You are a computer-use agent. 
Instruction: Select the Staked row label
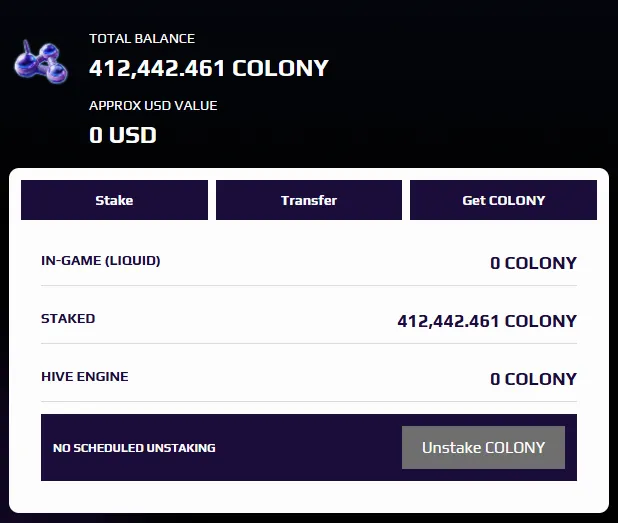point(68,318)
